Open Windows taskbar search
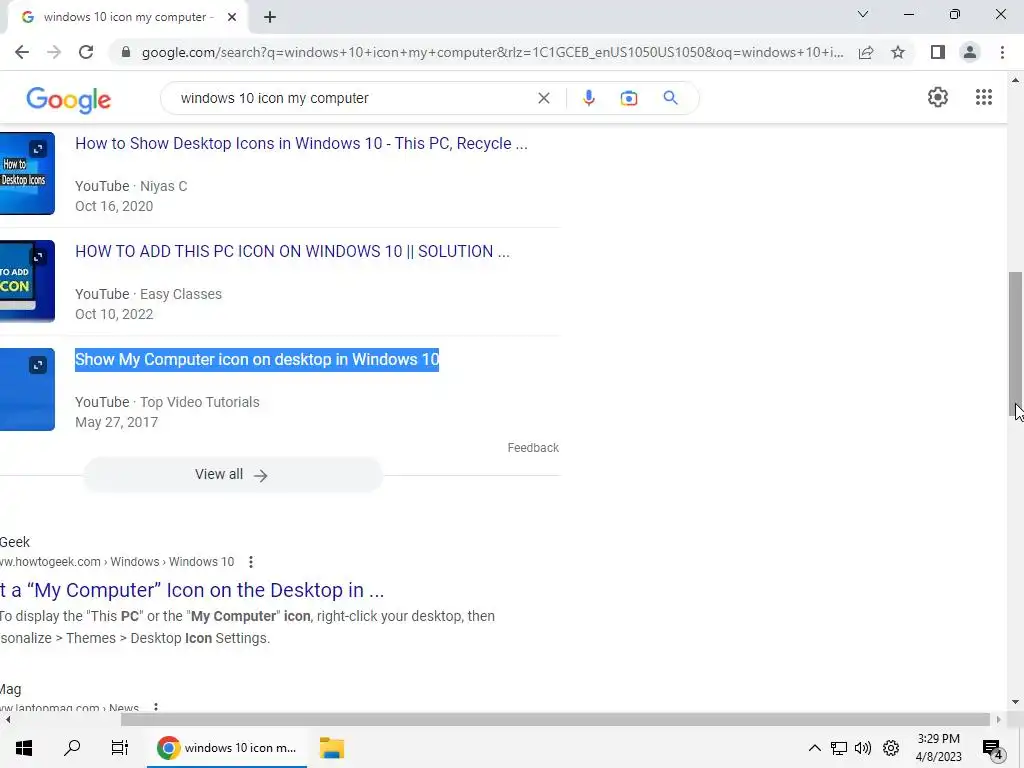The image size is (1024, 768). point(72,748)
